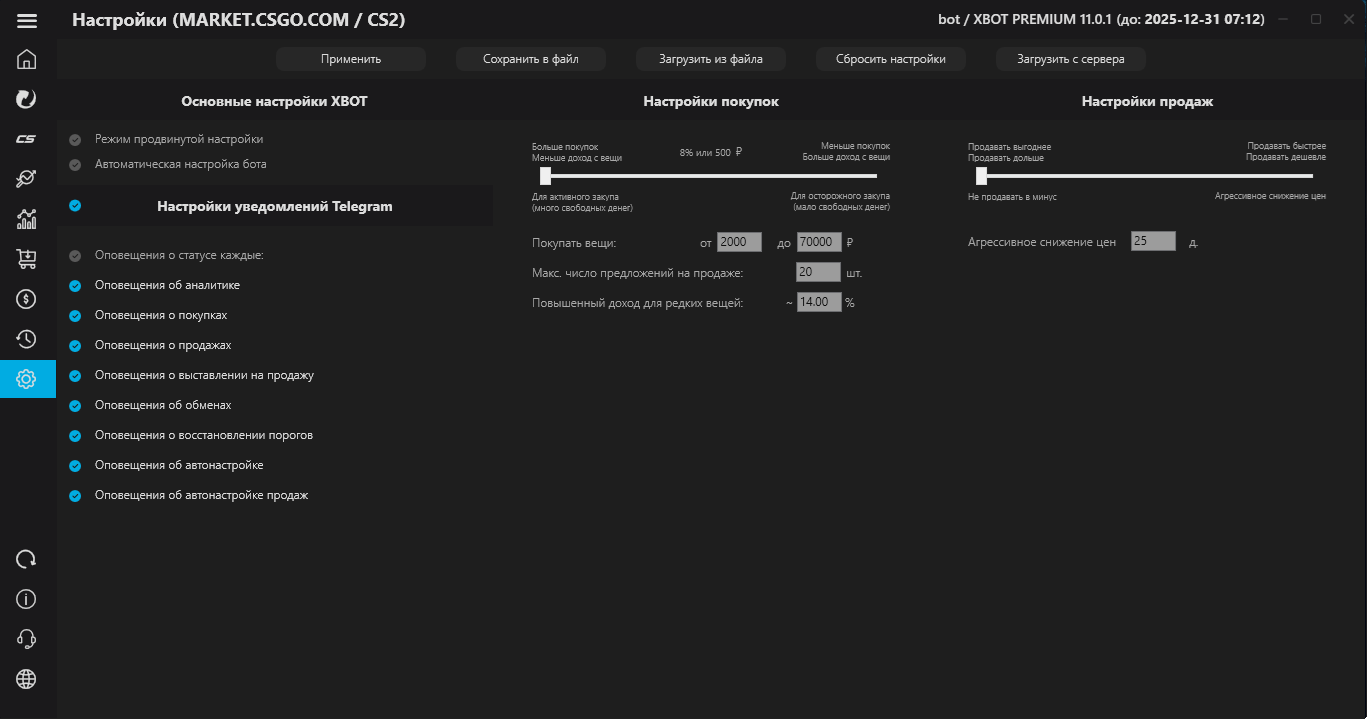Disable purchase notifications (Оповещения о покупках)
This screenshot has height=719, width=1367.
[x=75, y=316]
